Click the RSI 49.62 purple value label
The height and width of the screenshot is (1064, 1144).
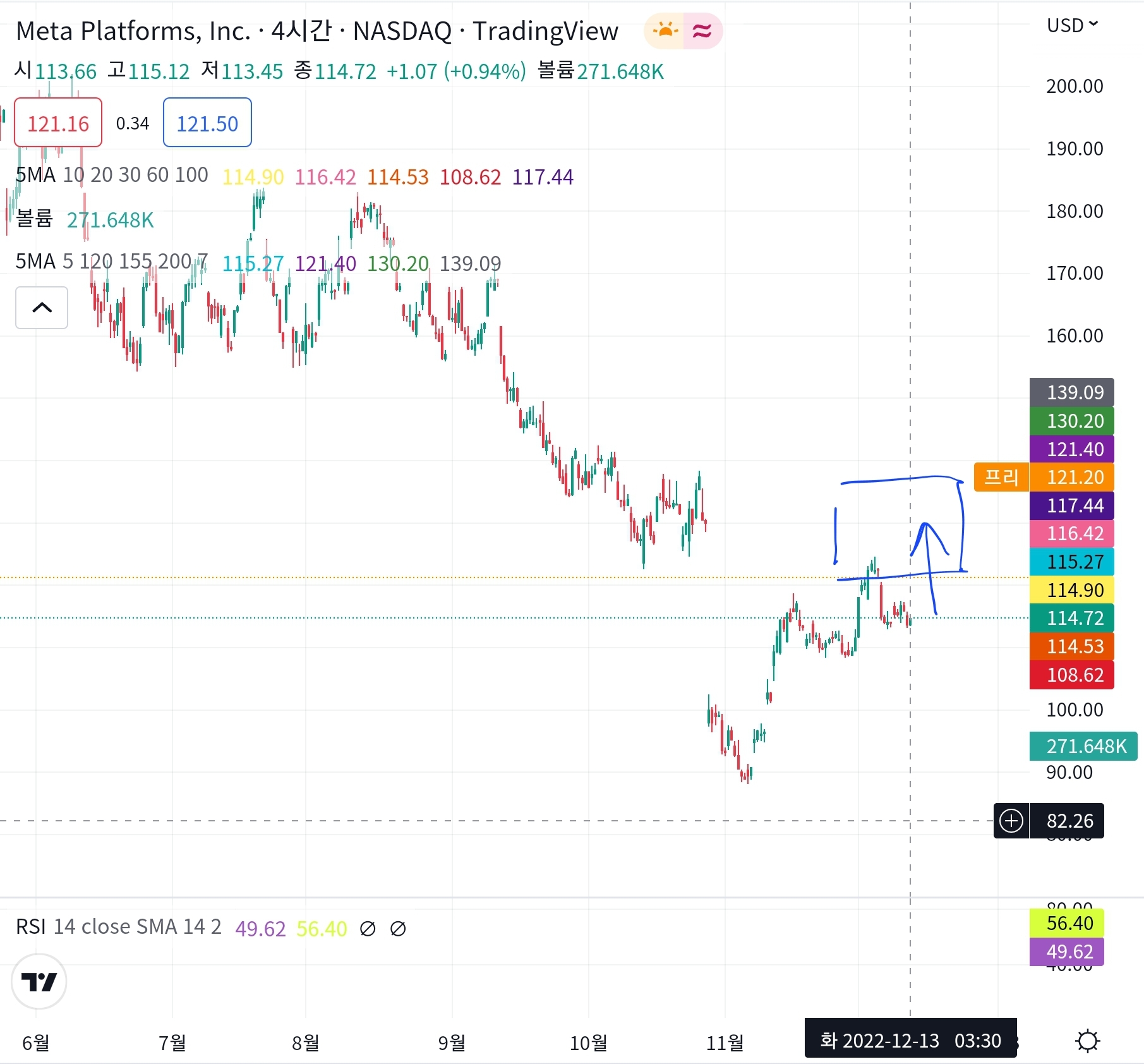[1066, 952]
